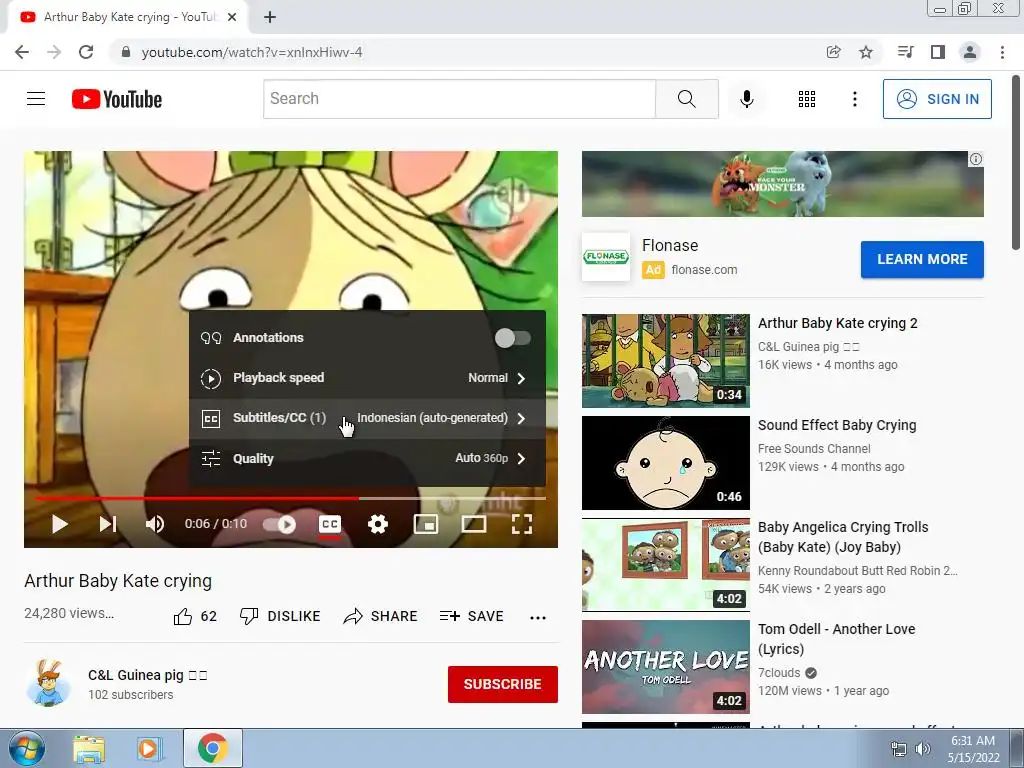Reload the current page
Image resolution: width=1024 pixels, height=768 pixels.
pos(86,52)
